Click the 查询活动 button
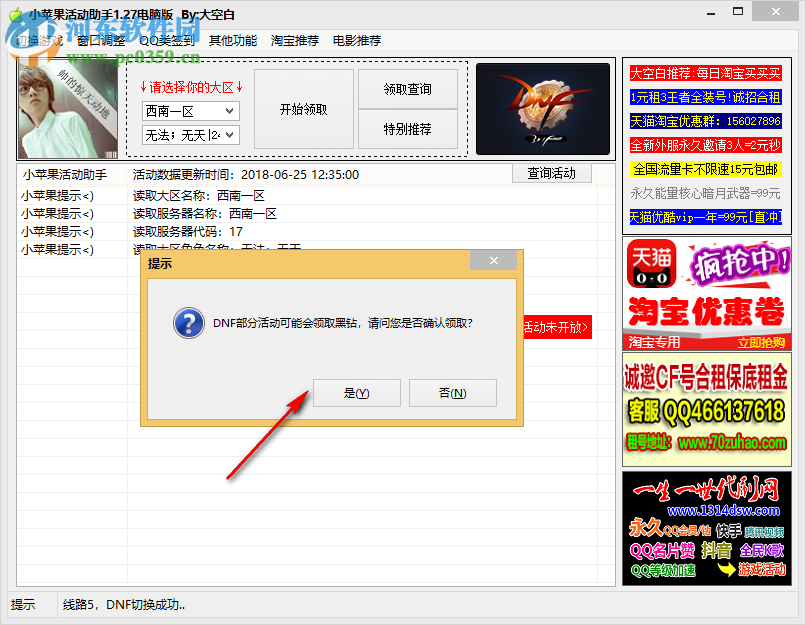 552,173
